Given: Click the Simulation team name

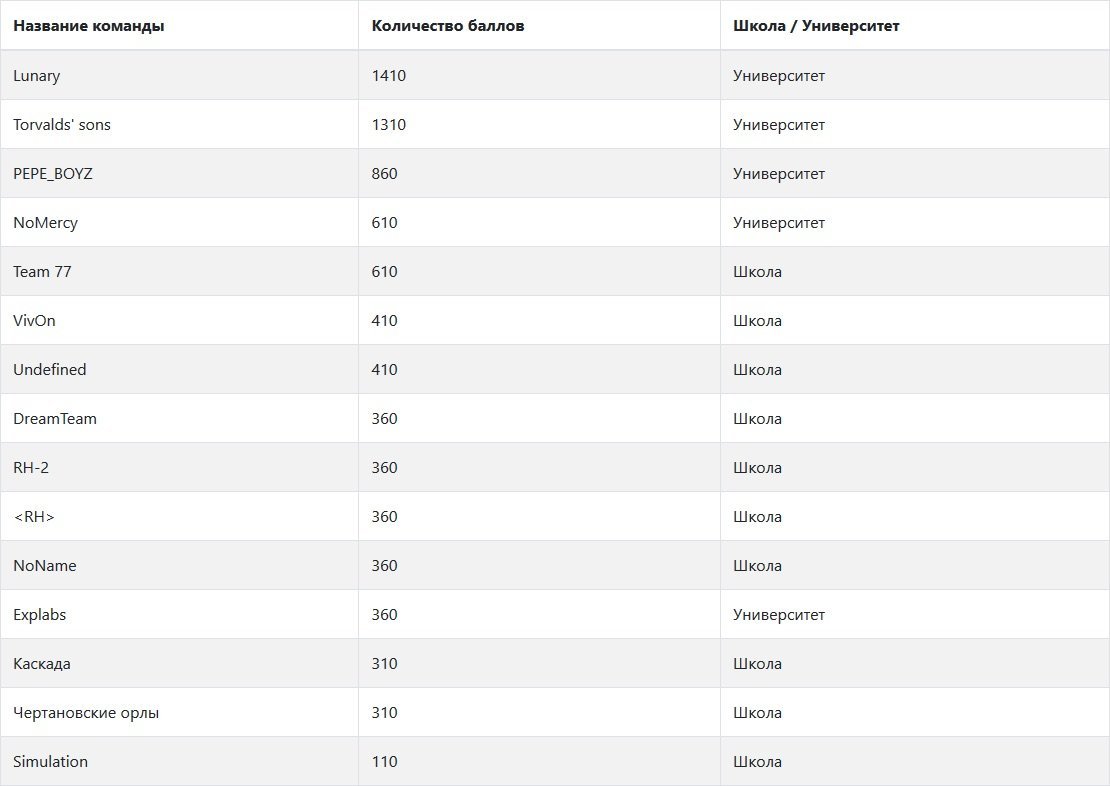Looking at the screenshot, I should tap(50, 761).
